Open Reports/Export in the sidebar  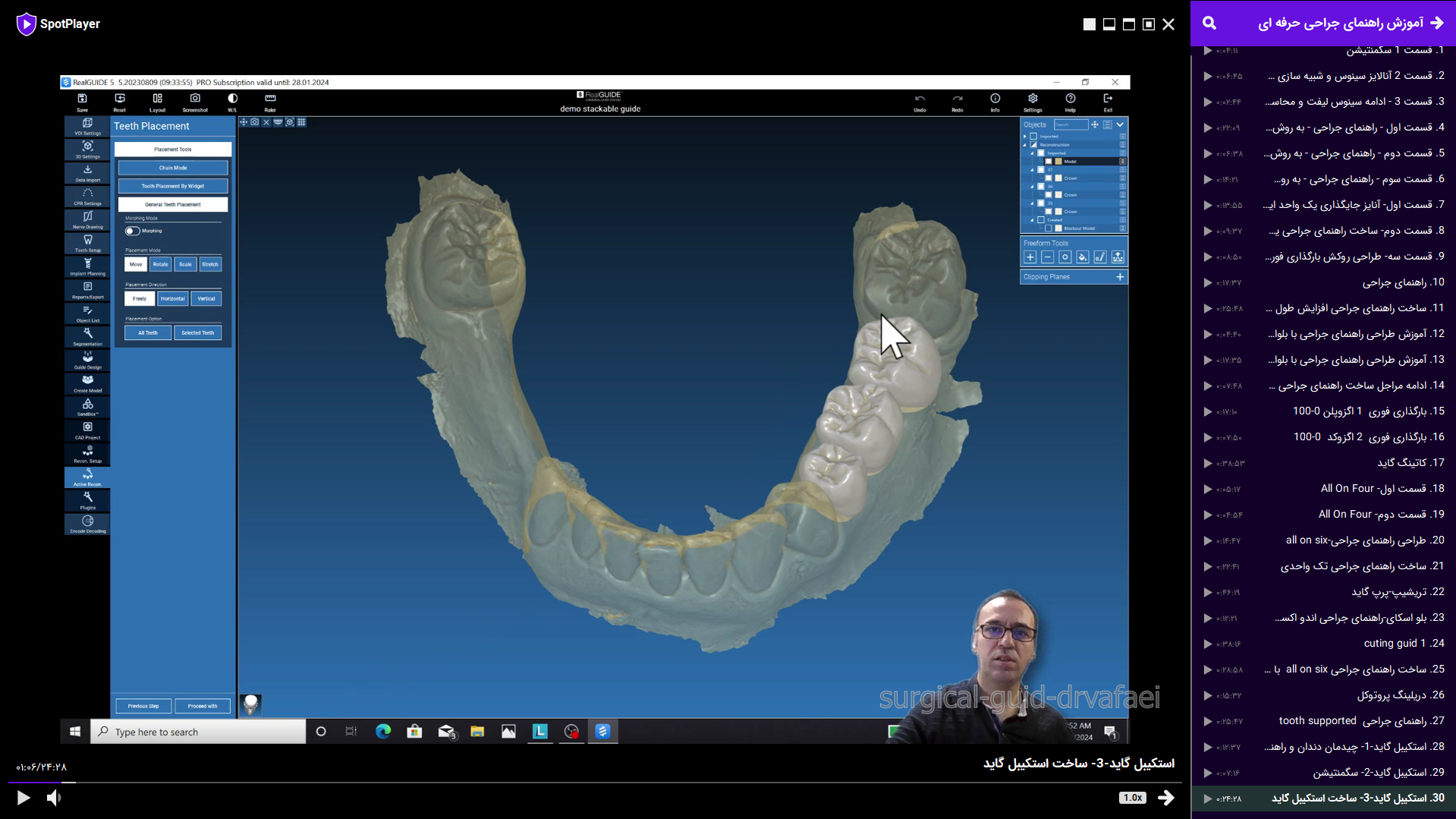(87, 291)
